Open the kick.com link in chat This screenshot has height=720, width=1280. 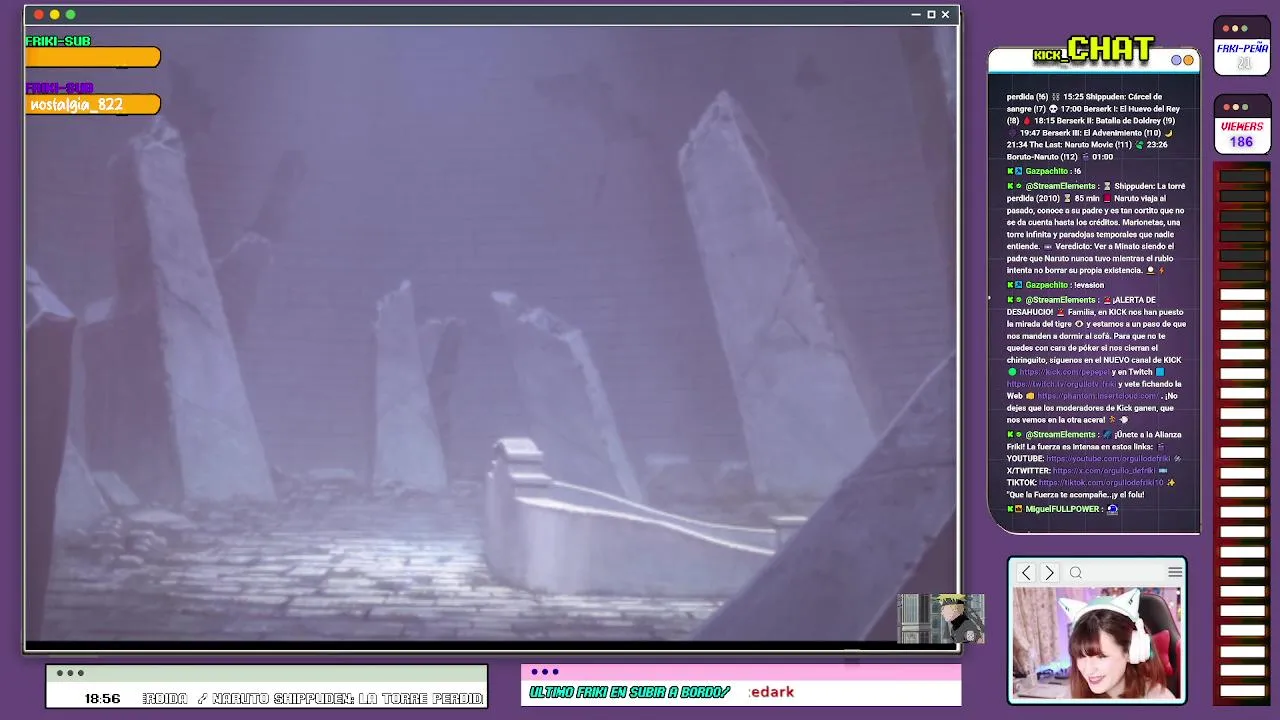tap(1064, 372)
